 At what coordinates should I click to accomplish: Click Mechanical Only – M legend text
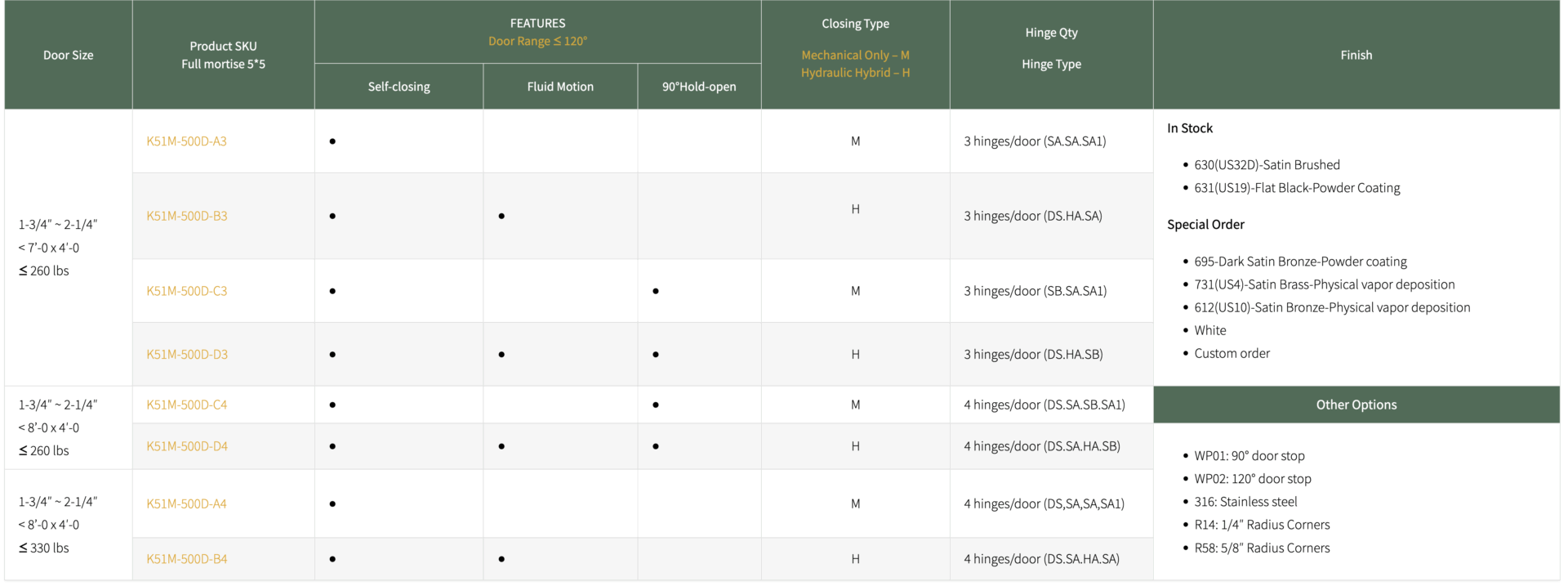[x=855, y=55]
